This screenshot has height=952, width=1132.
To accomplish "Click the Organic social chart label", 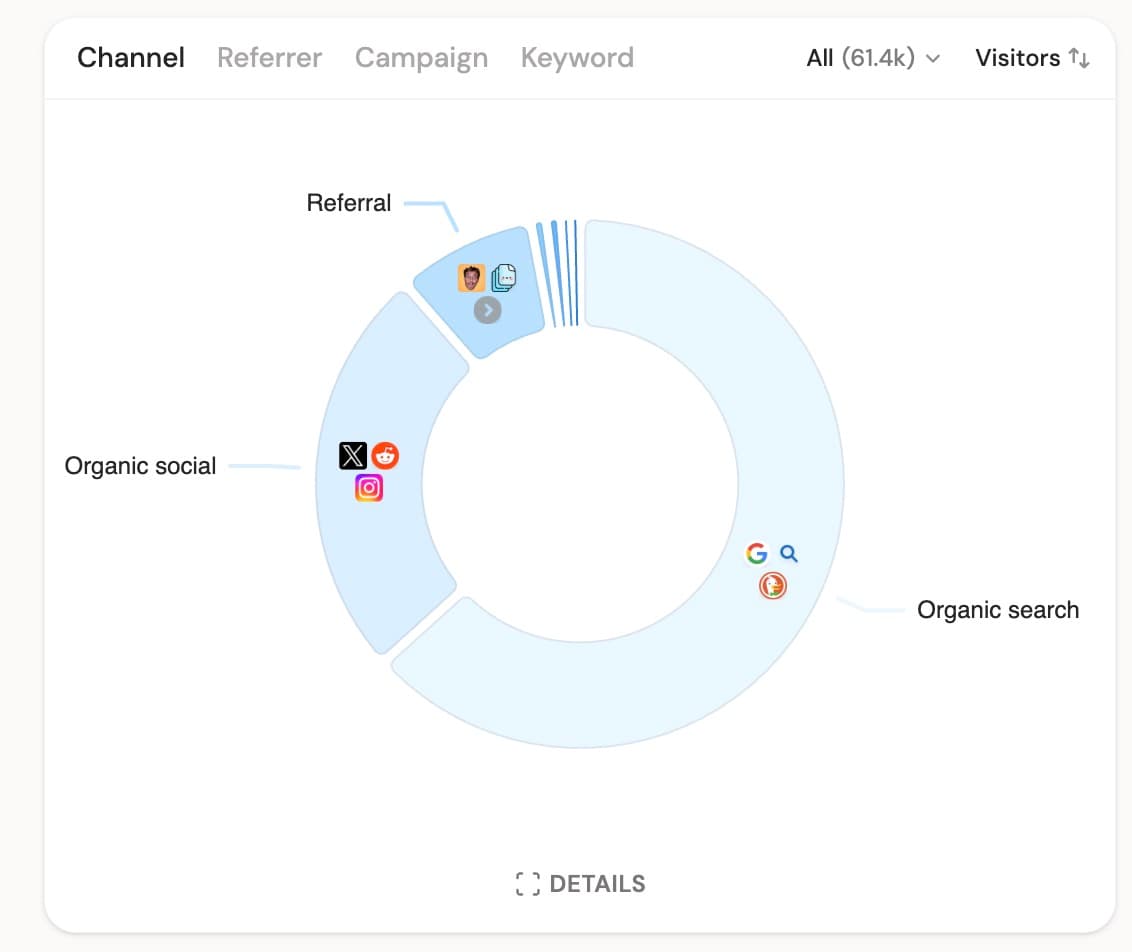I will click(140, 466).
